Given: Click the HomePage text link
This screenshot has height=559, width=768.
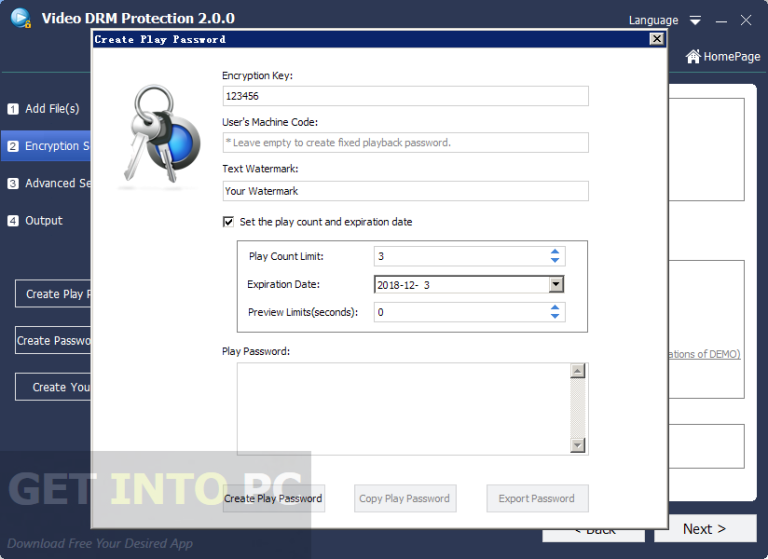Looking at the screenshot, I should coord(732,57).
